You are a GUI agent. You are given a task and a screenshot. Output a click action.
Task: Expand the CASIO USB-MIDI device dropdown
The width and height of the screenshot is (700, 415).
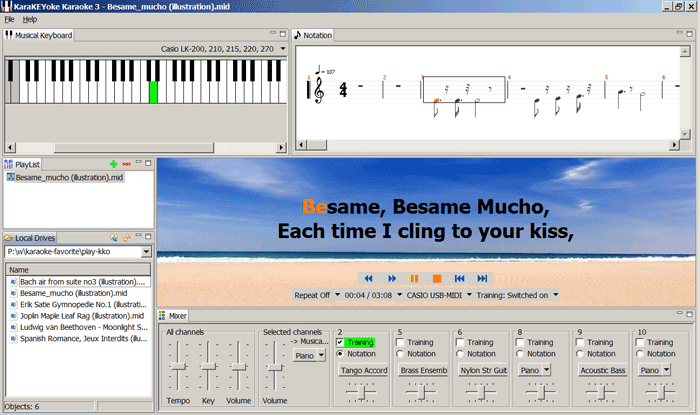(437, 295)
